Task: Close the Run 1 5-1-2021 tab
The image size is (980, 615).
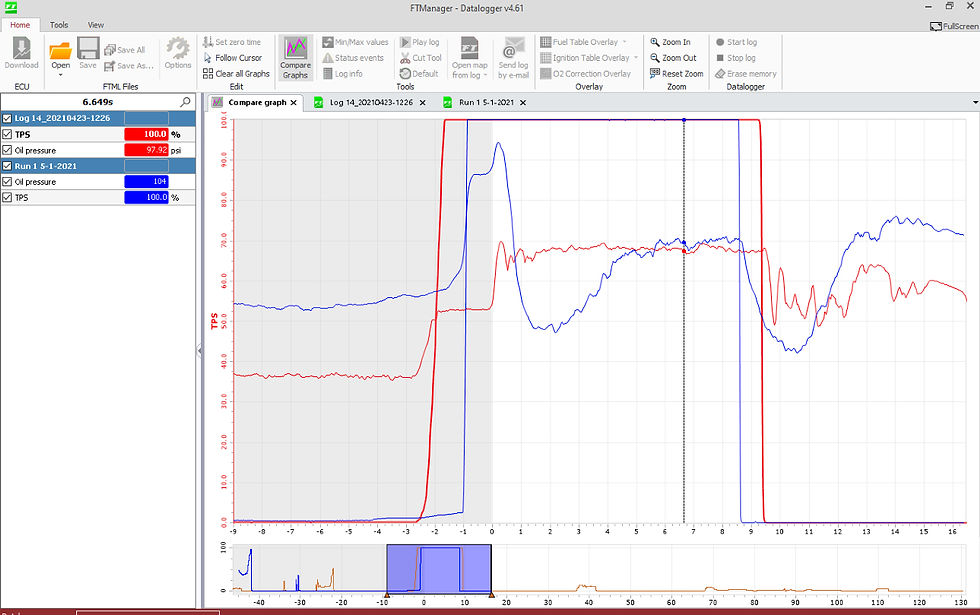Action: [x=522, y=102]
